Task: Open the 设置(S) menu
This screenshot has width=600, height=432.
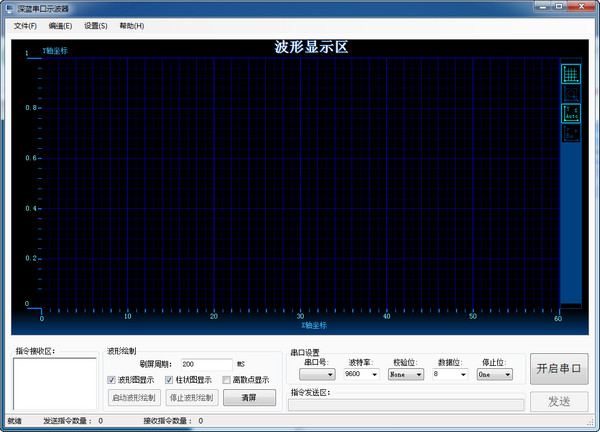Action: click(96, 25)
